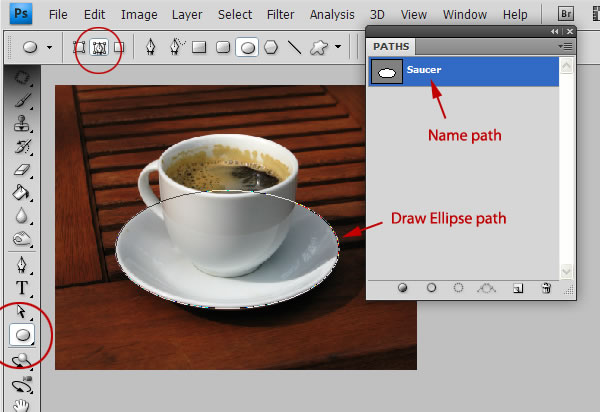Screen dimensions: 600x412
Task: Select the Patch tool in the toolbox
Action: tap(22, 77)
